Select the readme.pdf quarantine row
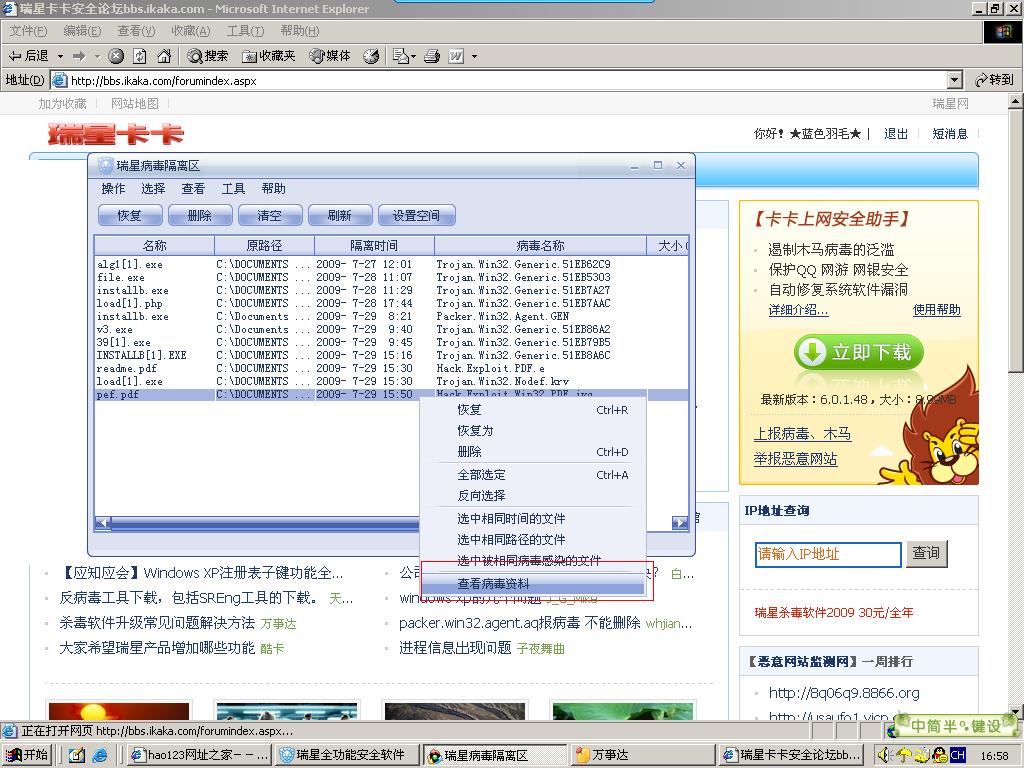The width and height of the screenshot is (1024, 768). coord(392,368)
